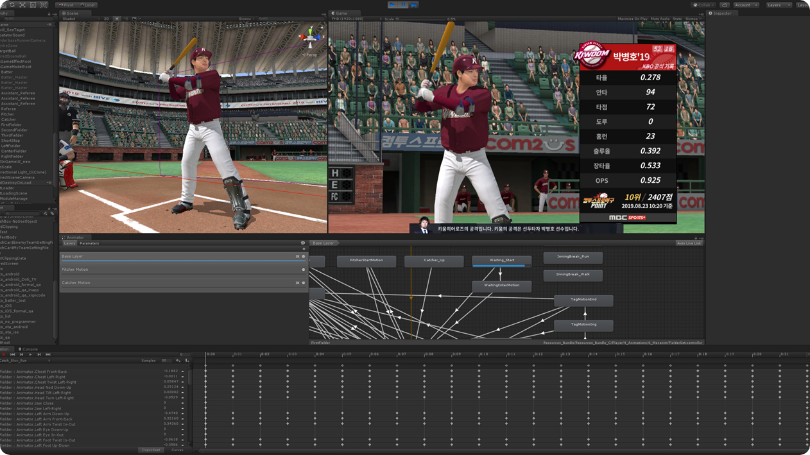Select the InningBreak_Walk state node
The width and height of the screenshot is (810, 455).
[573, 275]
